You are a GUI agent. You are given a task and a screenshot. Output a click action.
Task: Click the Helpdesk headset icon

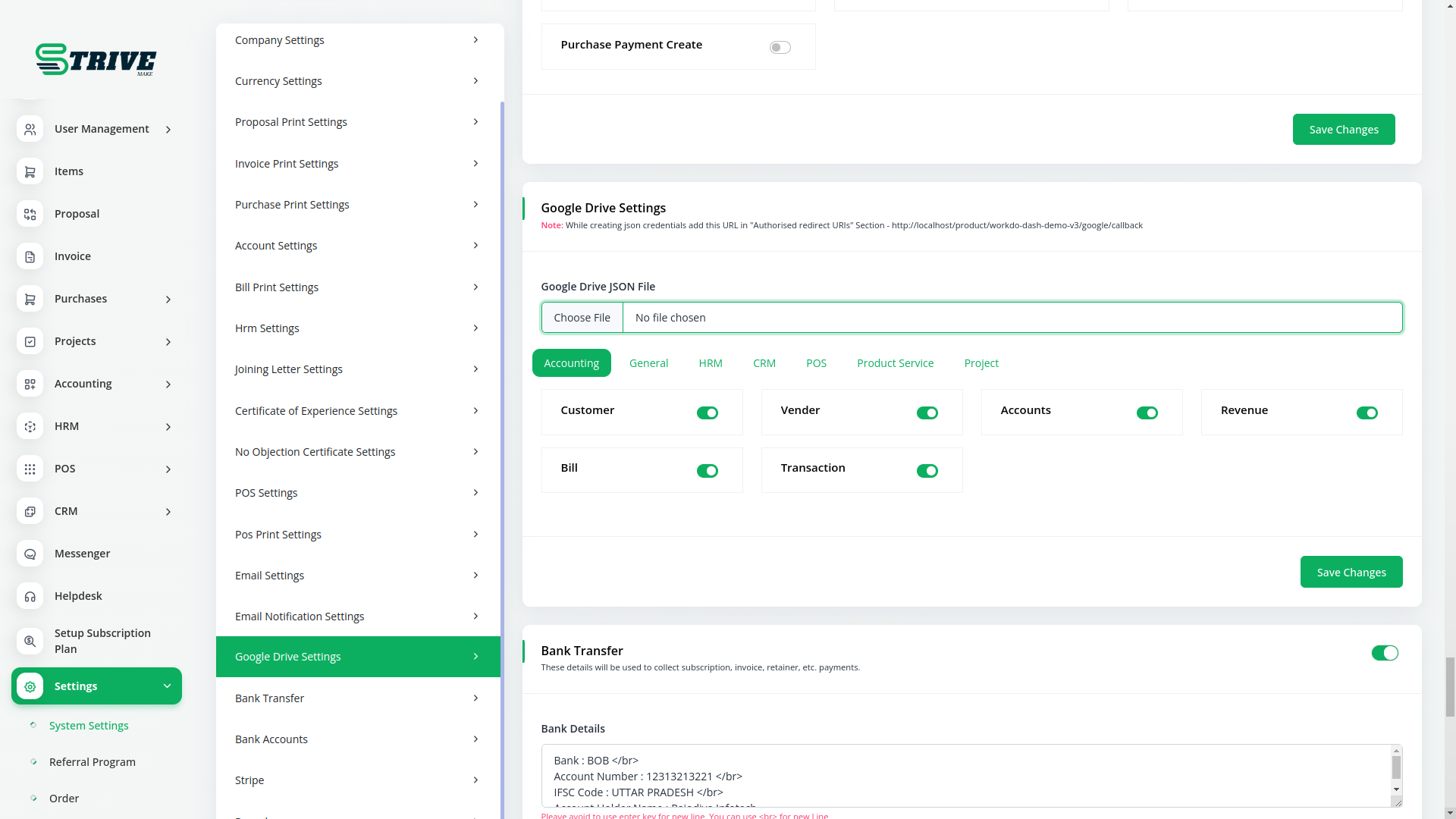(30, 596)
